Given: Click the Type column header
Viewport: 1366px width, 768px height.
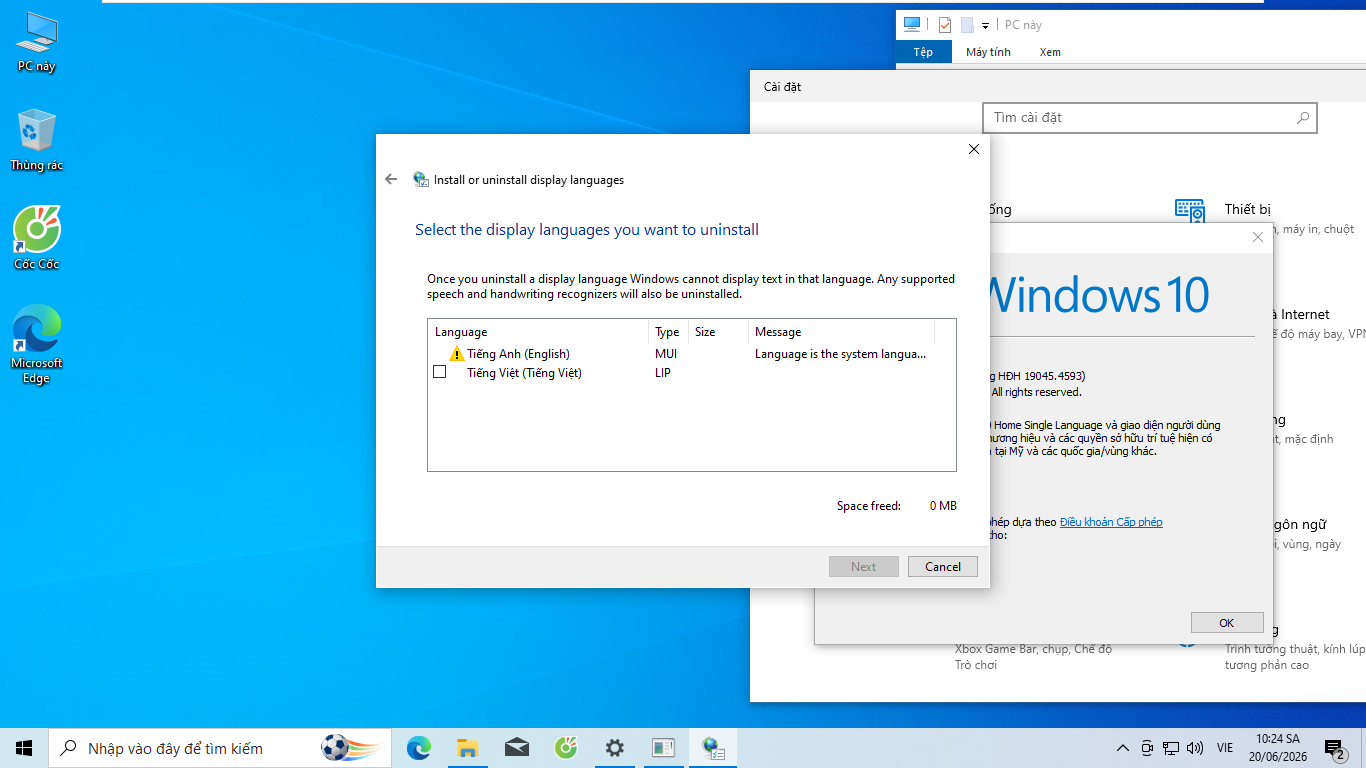Looking at the screenshot, I should 668,332.
